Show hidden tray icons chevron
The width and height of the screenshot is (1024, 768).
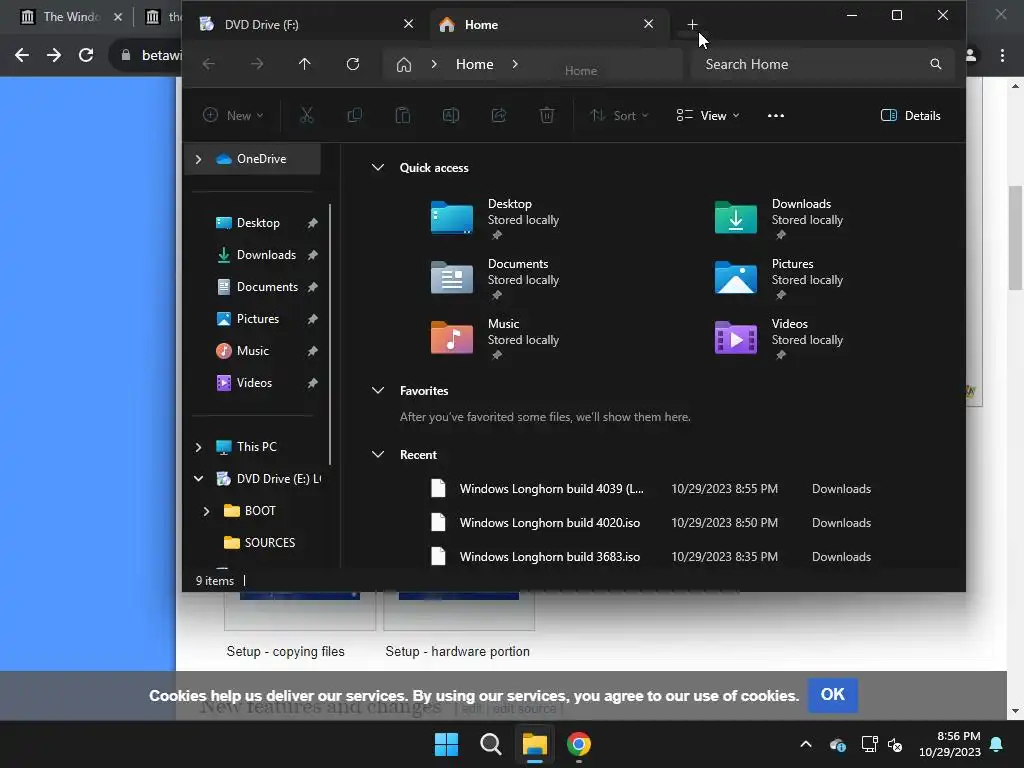click(x=806, y=744)
